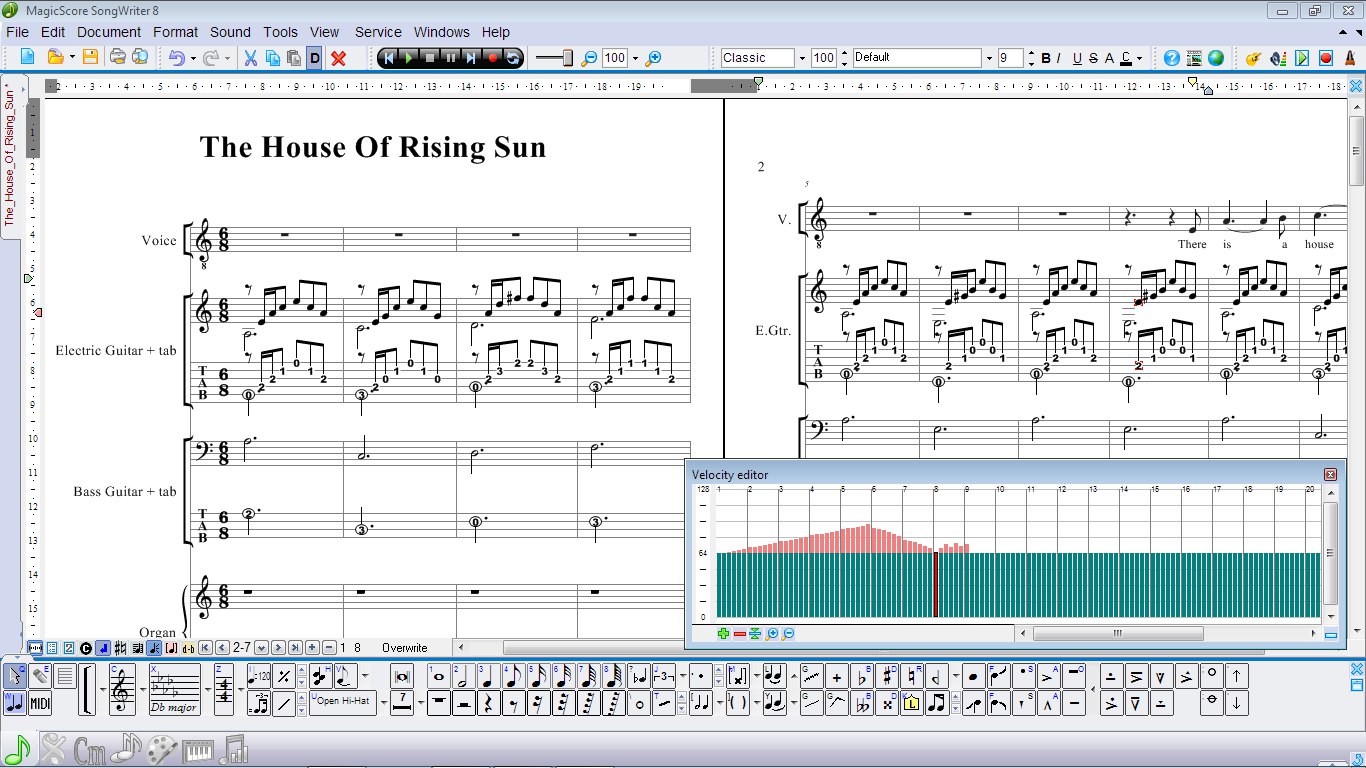Select The_House_Of_Rising_Sun vertical document tab
Image resolution: width=1366 pixels, height=768 pixels.
[x=10, y=155]
